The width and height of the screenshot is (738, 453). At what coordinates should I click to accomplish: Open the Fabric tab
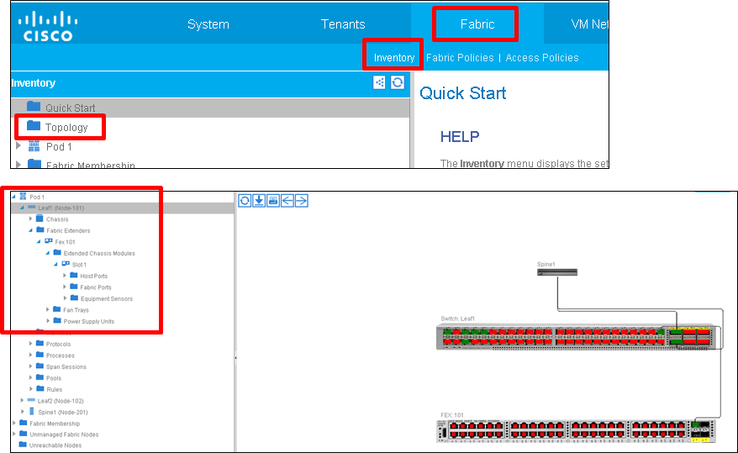[x=477, y=24]
